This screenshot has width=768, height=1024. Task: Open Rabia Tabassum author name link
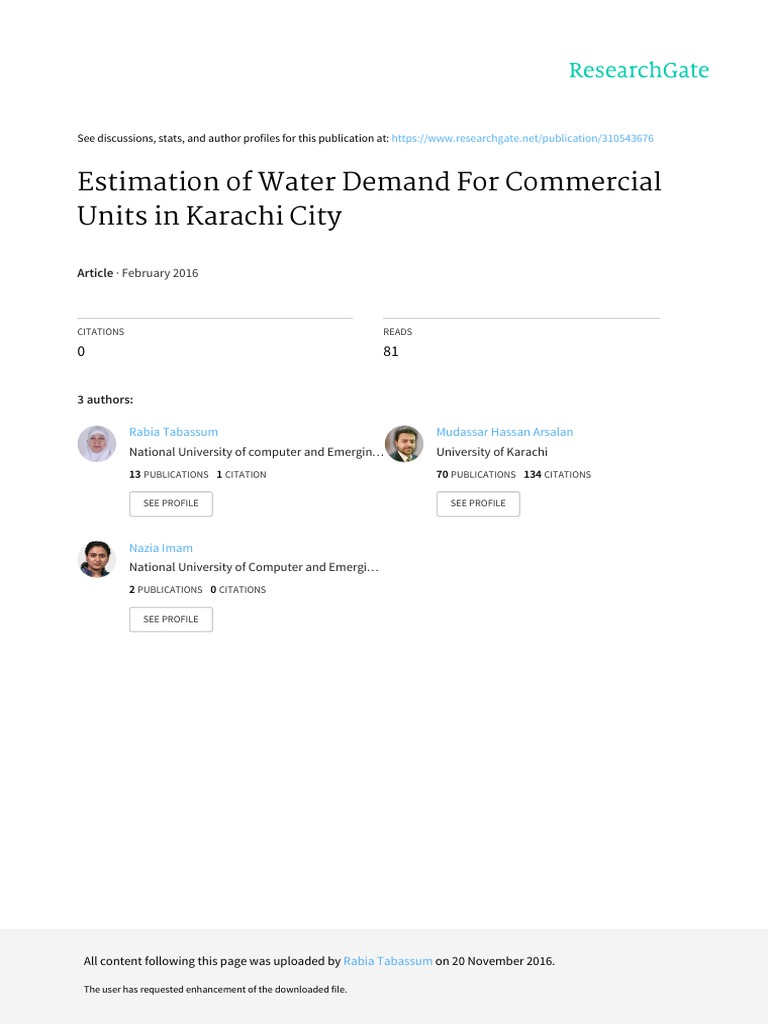(x=173, y=432)
